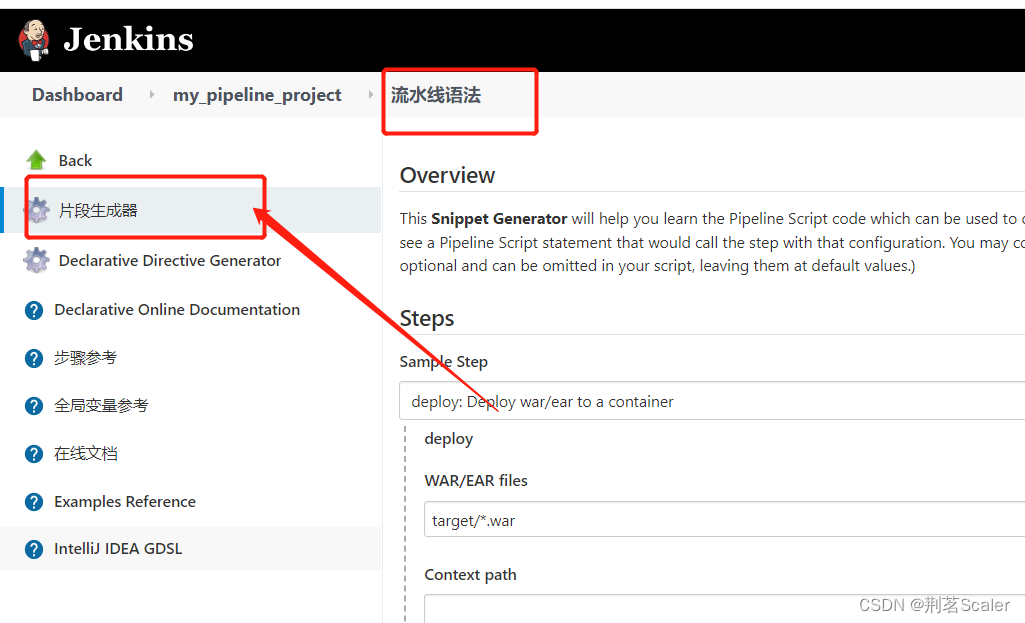Click the bold deploy label

tap(448, 439)
